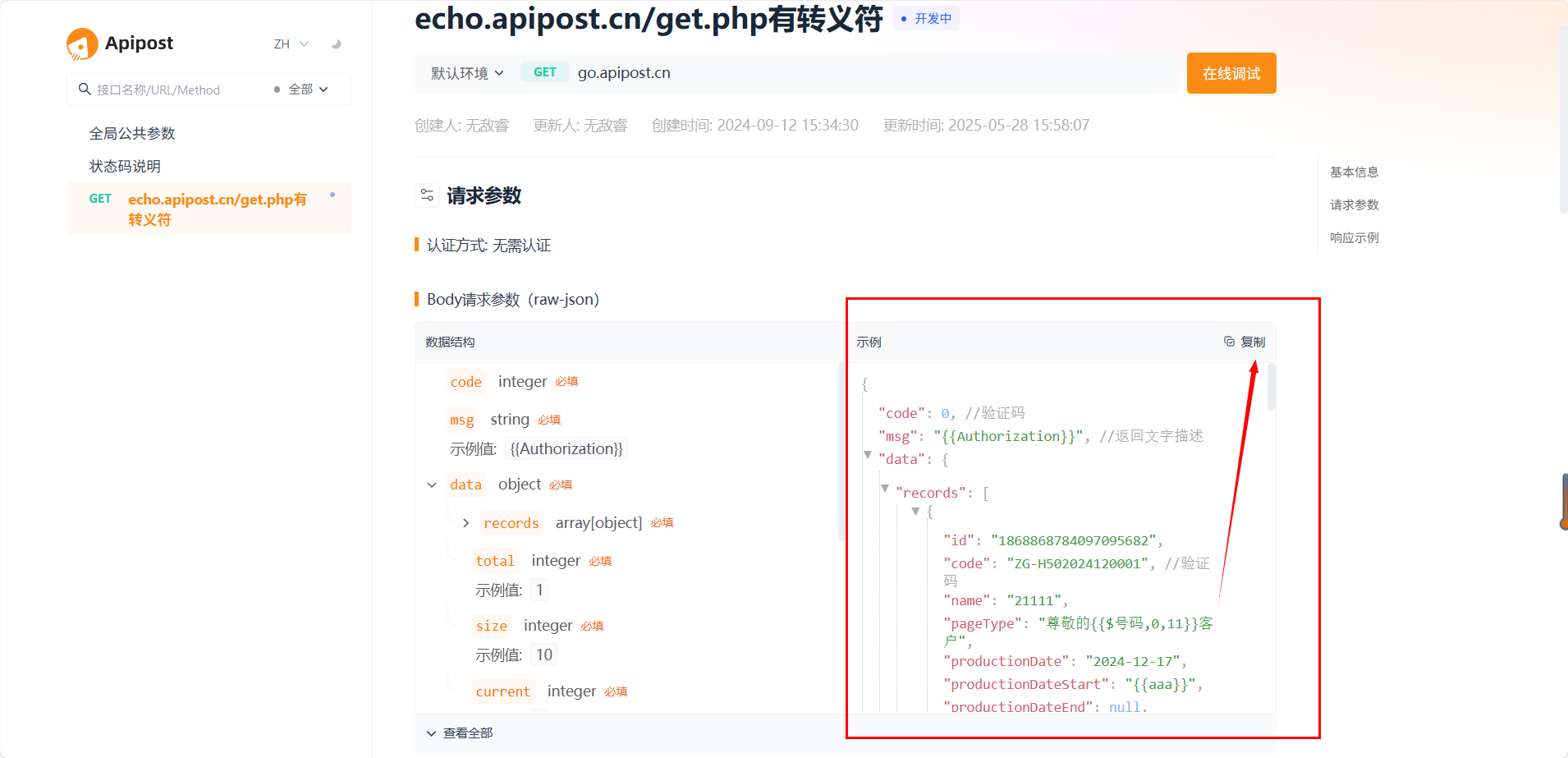Click the 在线调试 button

(x=1231, y=73)
